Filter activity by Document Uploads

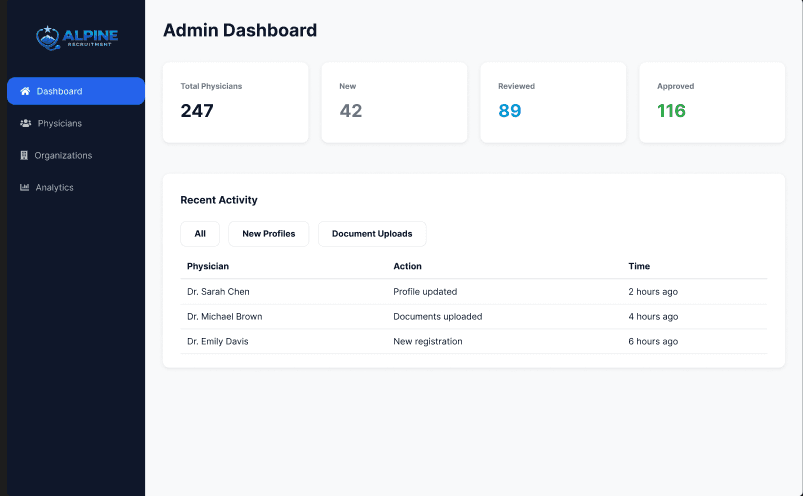pyautogui.click(x=372, y=234)
